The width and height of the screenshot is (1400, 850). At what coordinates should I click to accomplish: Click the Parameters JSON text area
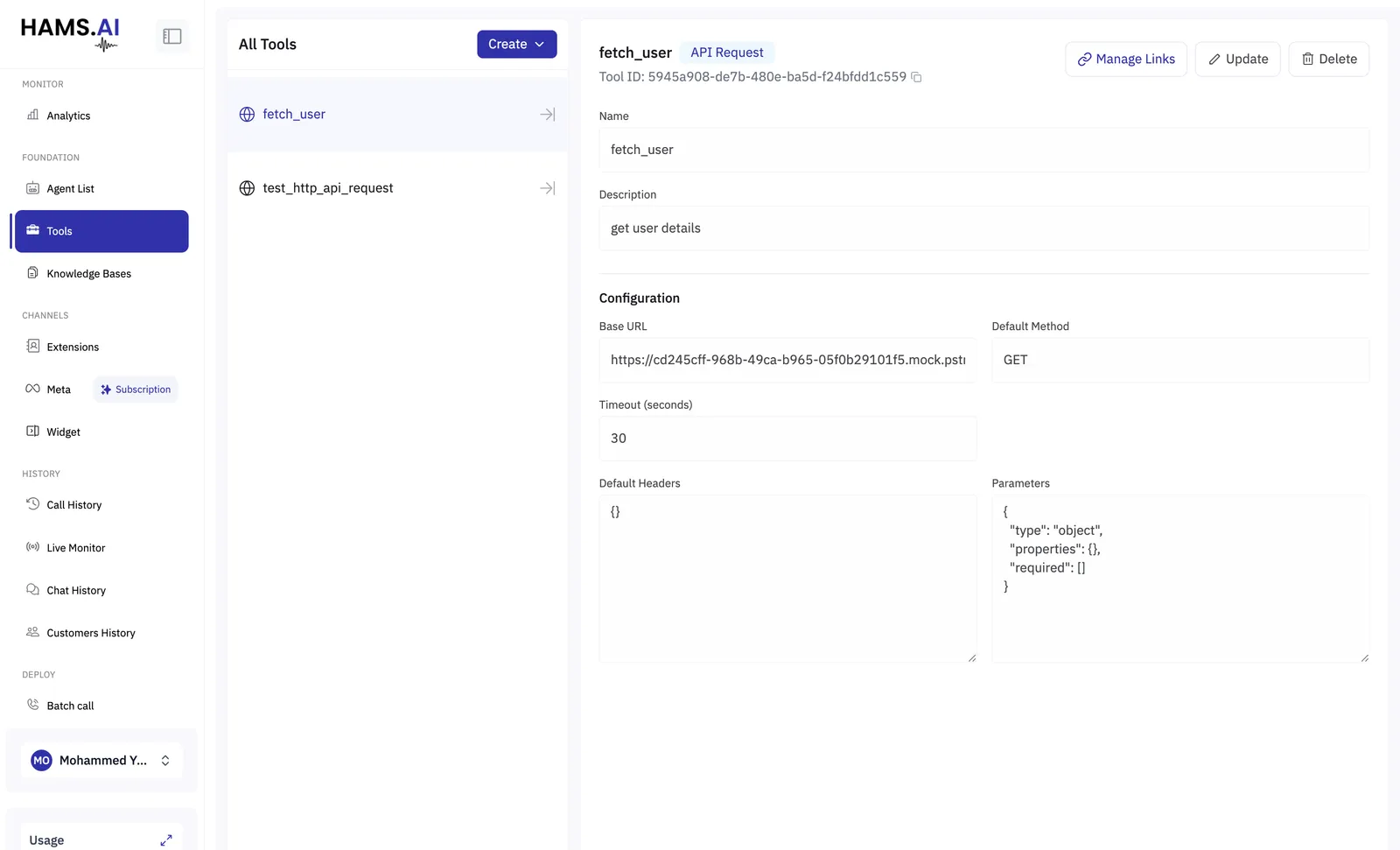coord(1180,579)
